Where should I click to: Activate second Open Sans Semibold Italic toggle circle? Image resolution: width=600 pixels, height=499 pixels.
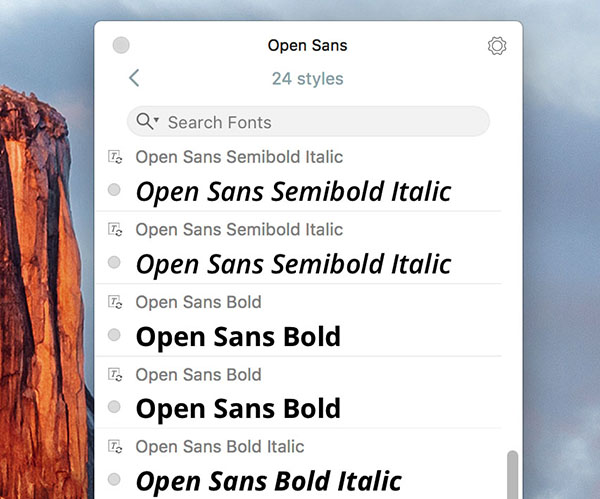tap(114, 262)
